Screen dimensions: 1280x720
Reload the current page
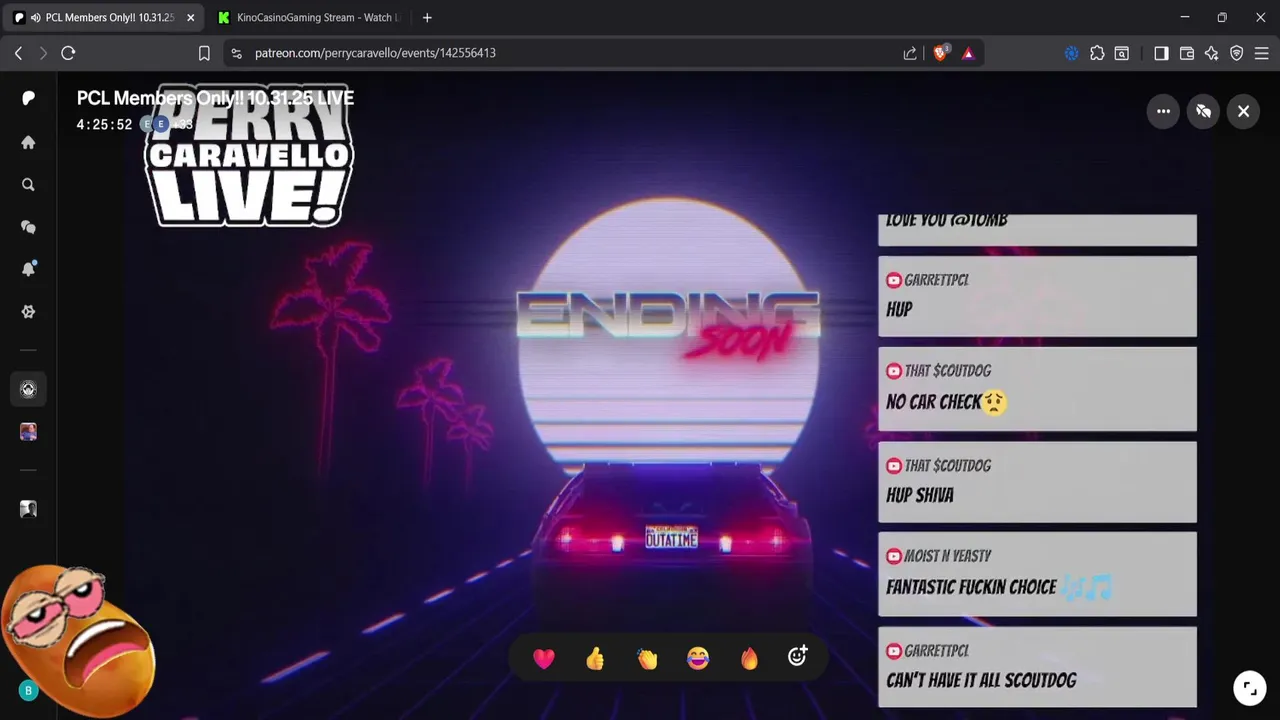click(68, 53)
